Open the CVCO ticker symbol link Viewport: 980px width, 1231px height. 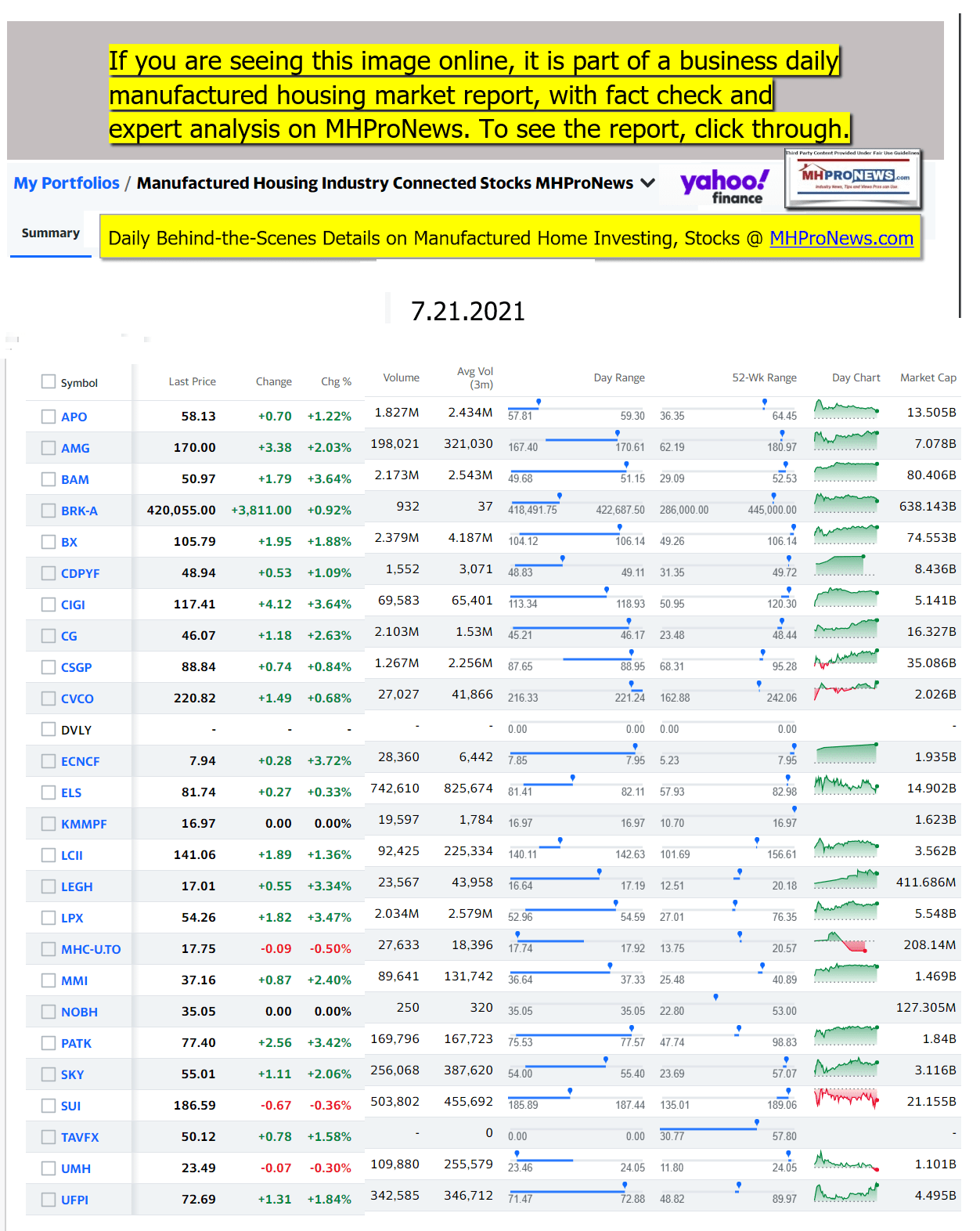coord(77,699)
